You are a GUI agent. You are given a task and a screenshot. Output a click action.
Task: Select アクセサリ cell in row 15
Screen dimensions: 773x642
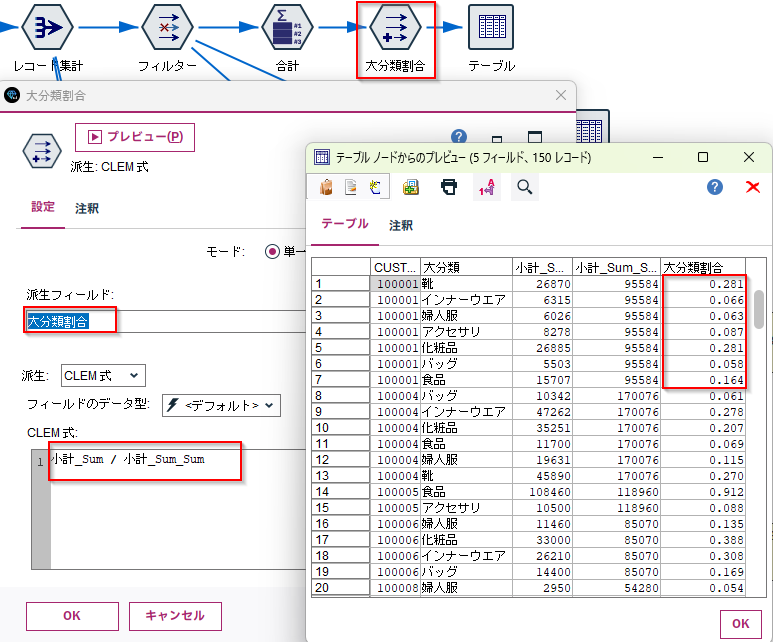[466, 507]
